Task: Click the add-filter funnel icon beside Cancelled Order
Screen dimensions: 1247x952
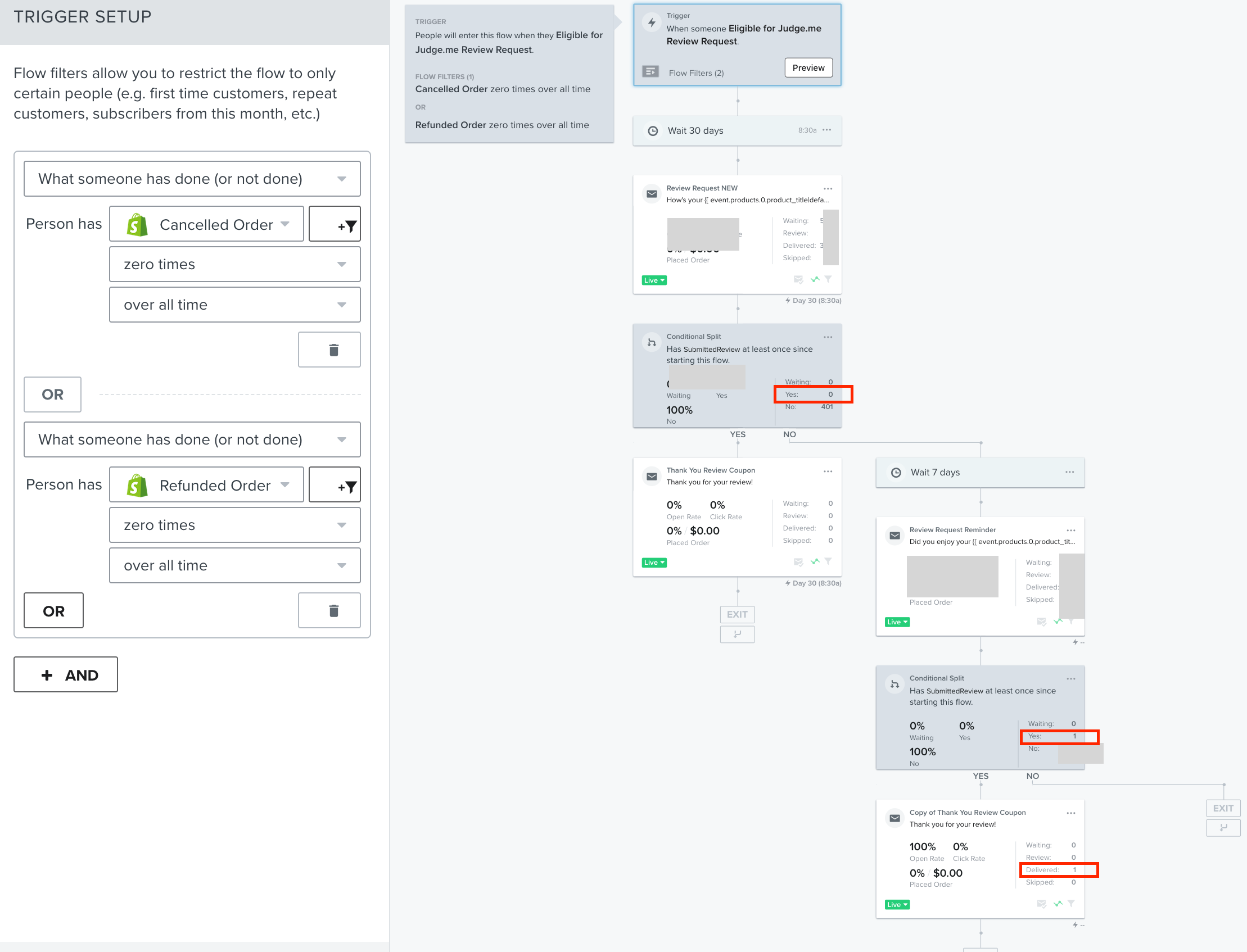Action: tap(335, 224)
